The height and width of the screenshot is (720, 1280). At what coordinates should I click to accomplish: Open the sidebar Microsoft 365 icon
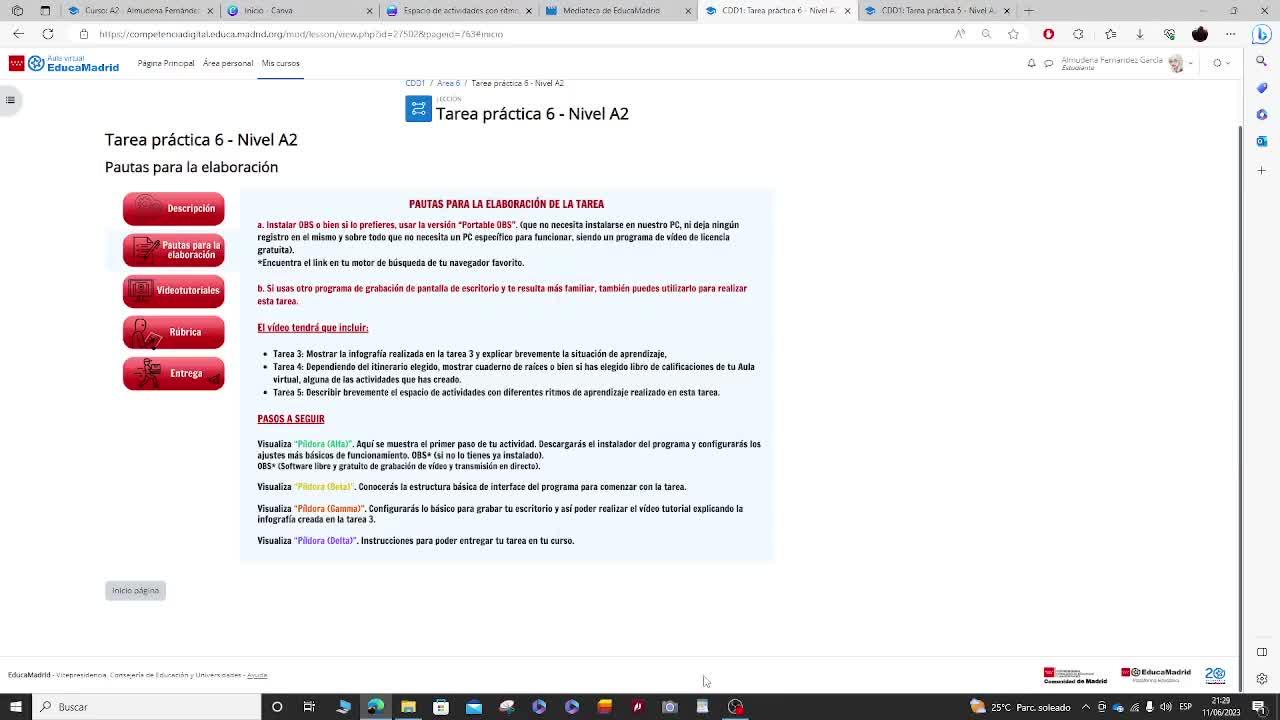1262,114
